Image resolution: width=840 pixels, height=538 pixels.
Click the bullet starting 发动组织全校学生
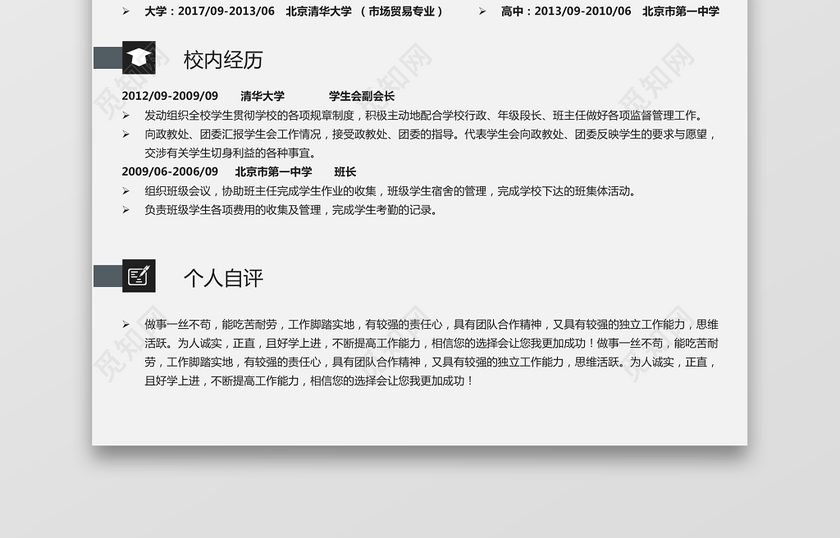[423, 115]
